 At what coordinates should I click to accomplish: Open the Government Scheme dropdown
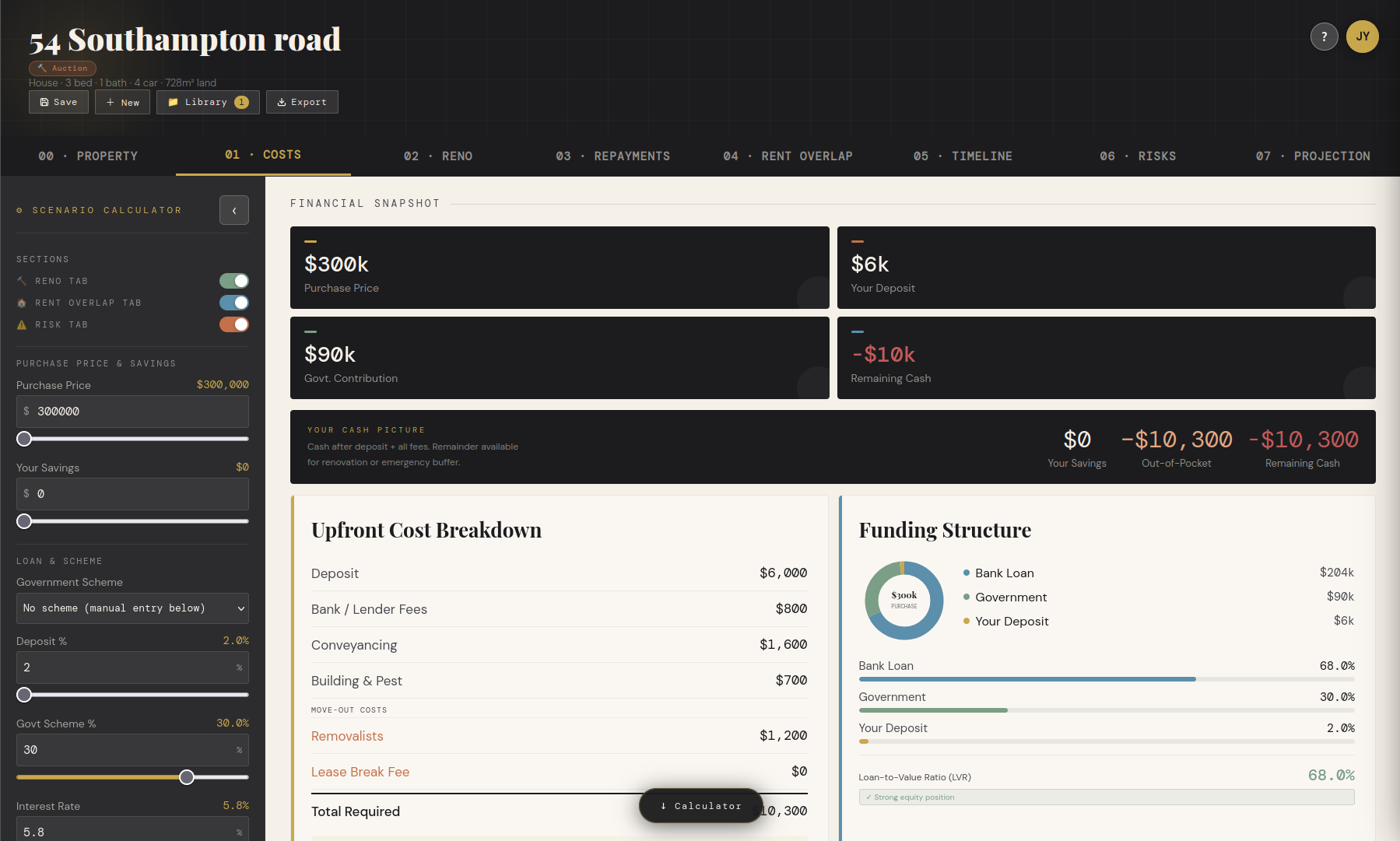132,608
